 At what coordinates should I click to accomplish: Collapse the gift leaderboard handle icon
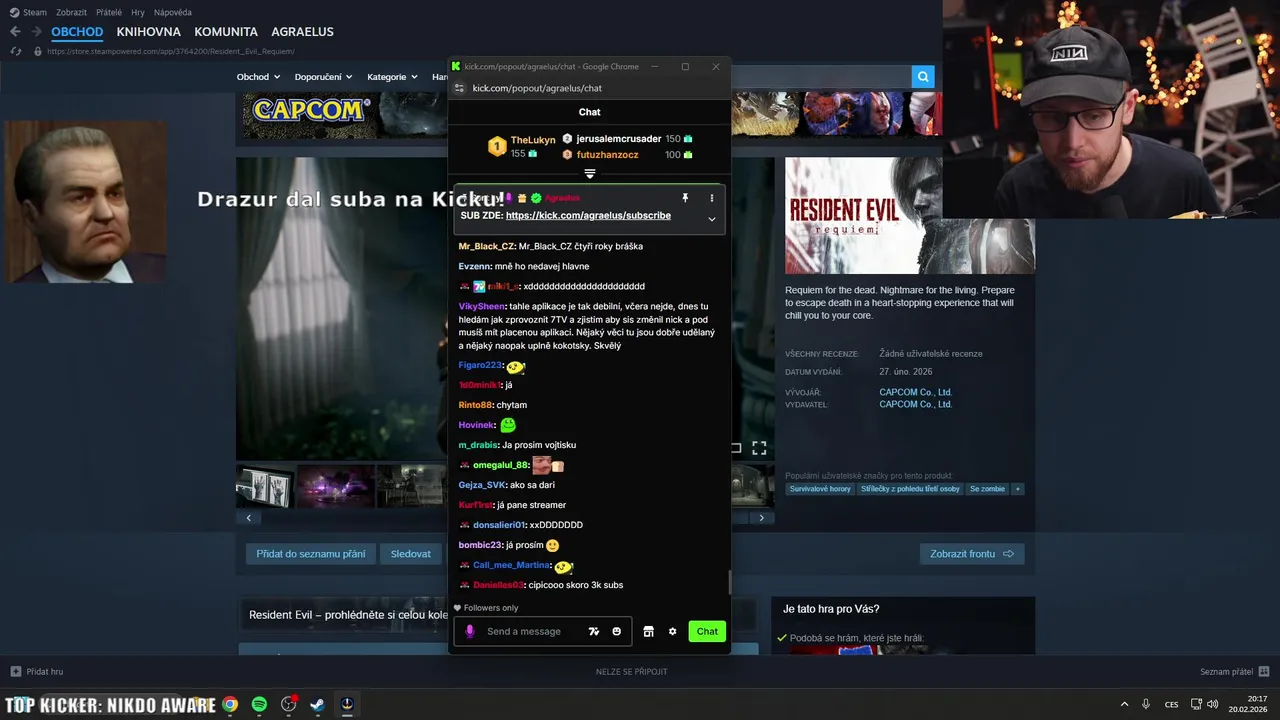coord(590,174)
